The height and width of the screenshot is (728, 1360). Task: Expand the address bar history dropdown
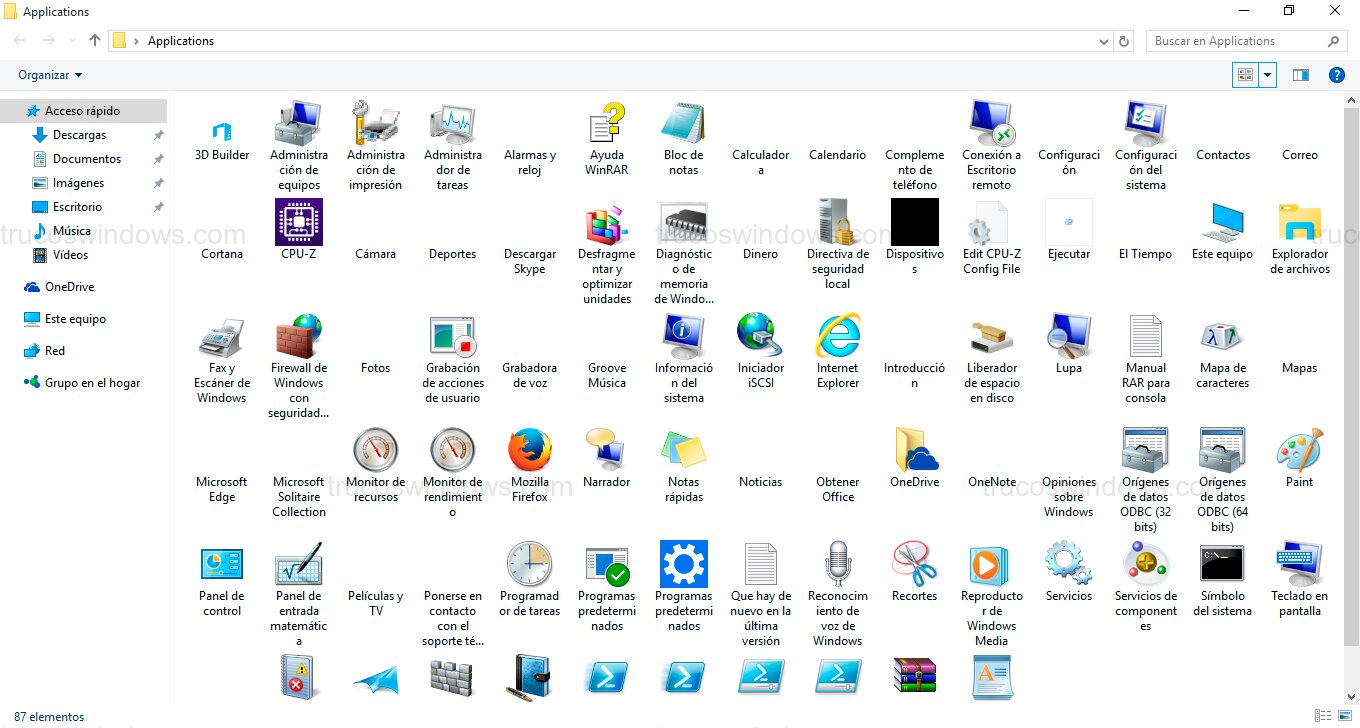coord(1104,41)
